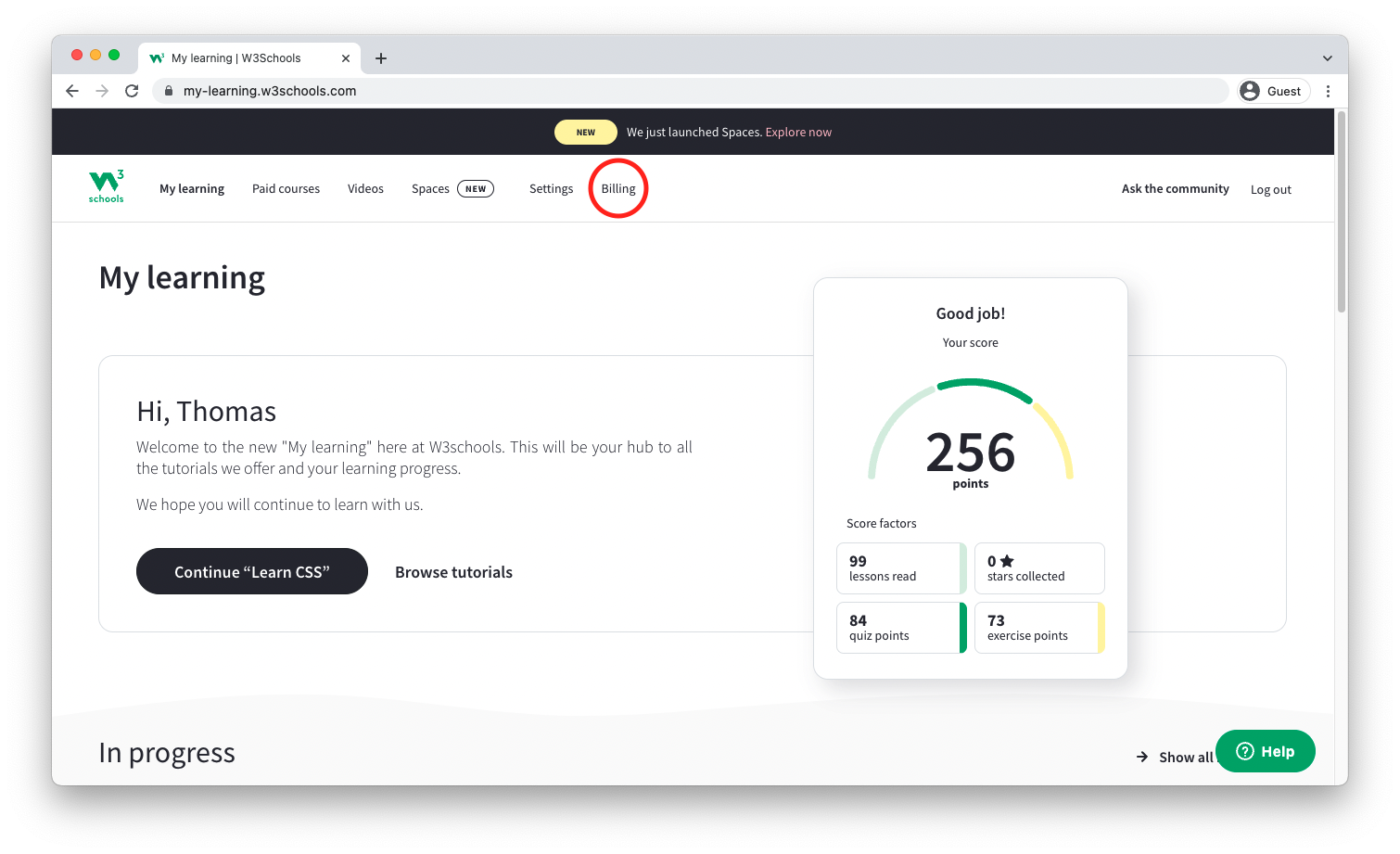
Task: Click the My learning heading
Action: (182, 278)
